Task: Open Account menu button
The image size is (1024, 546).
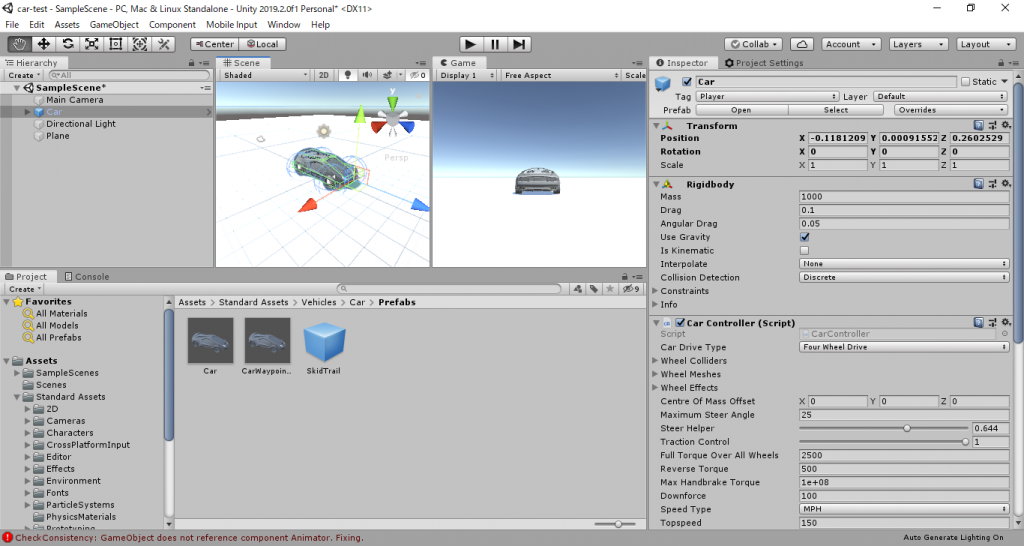Action: tap(851, 44)
